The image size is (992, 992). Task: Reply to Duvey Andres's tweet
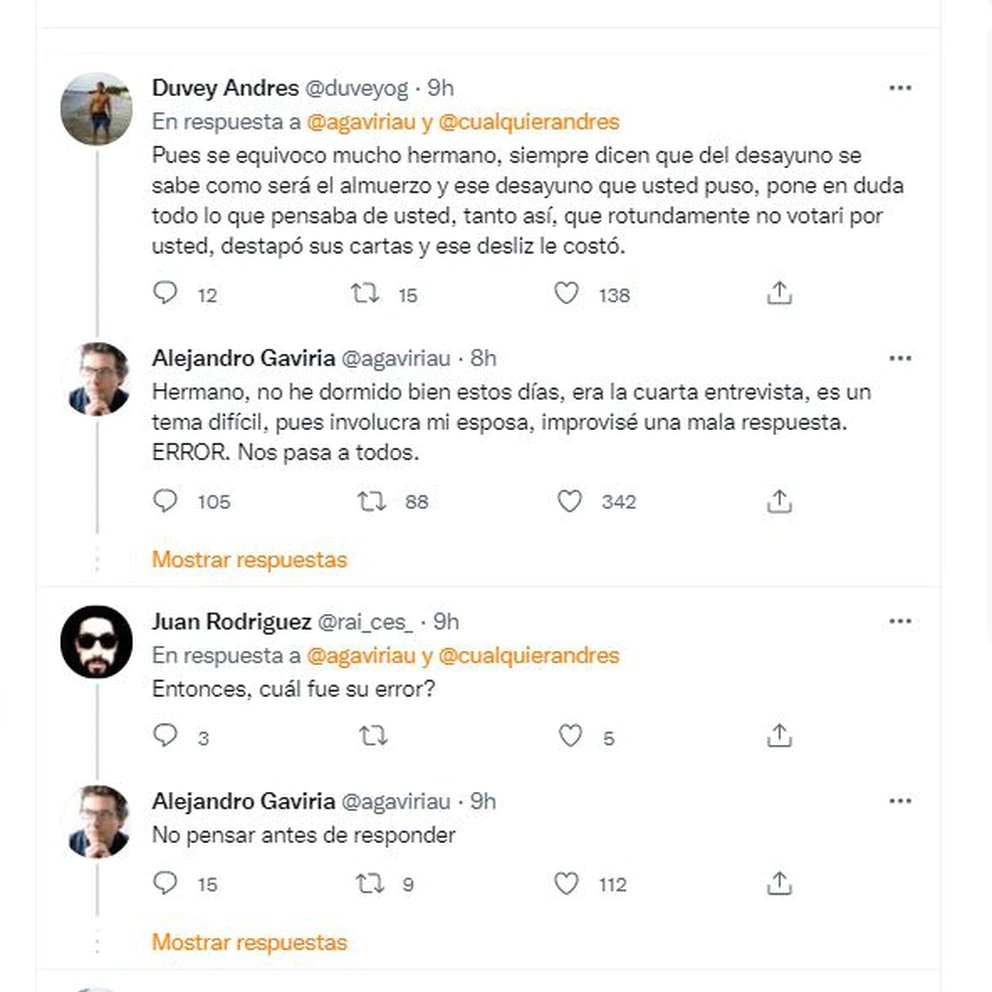[165, 293]
